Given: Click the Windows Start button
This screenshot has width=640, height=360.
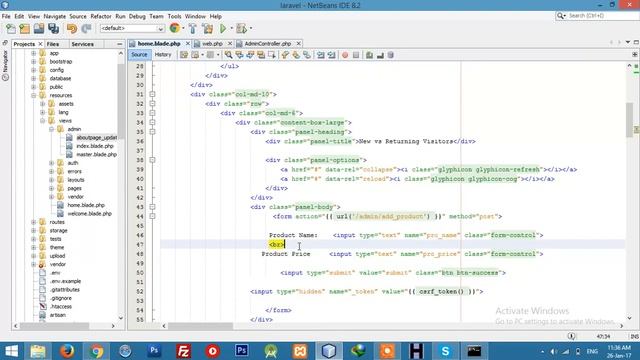Looking at the screenshot, I should click(x=11, y=351).
